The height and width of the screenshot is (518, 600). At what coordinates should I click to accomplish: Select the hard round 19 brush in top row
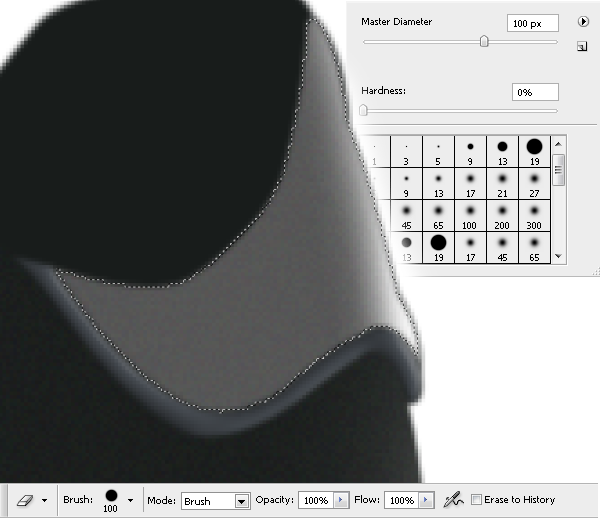(x=534, y=150)
